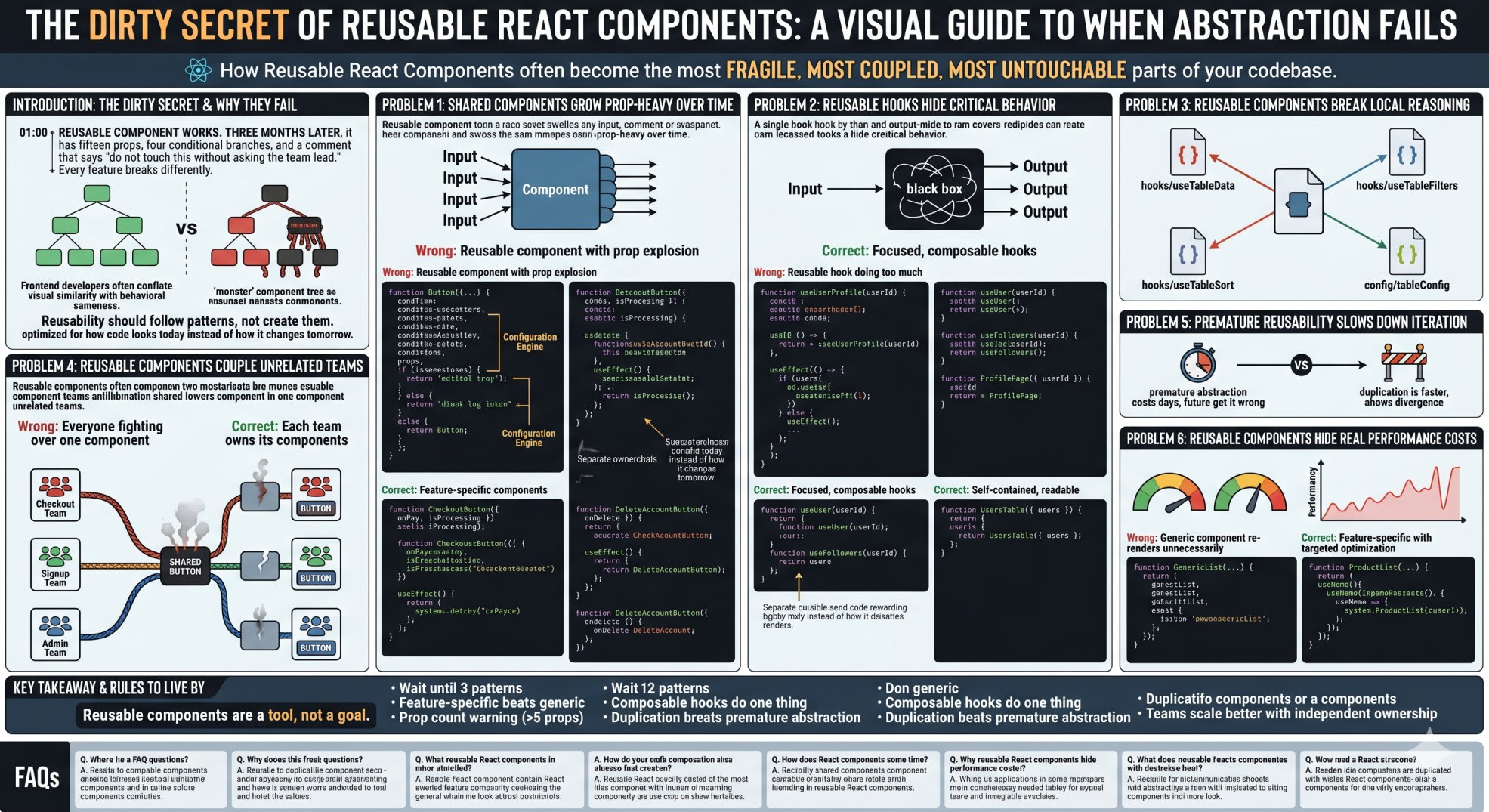The image size is (1489, 812).
Task: Click the smoking SHARED BUTTON box
Action: (x=185, y=567)
